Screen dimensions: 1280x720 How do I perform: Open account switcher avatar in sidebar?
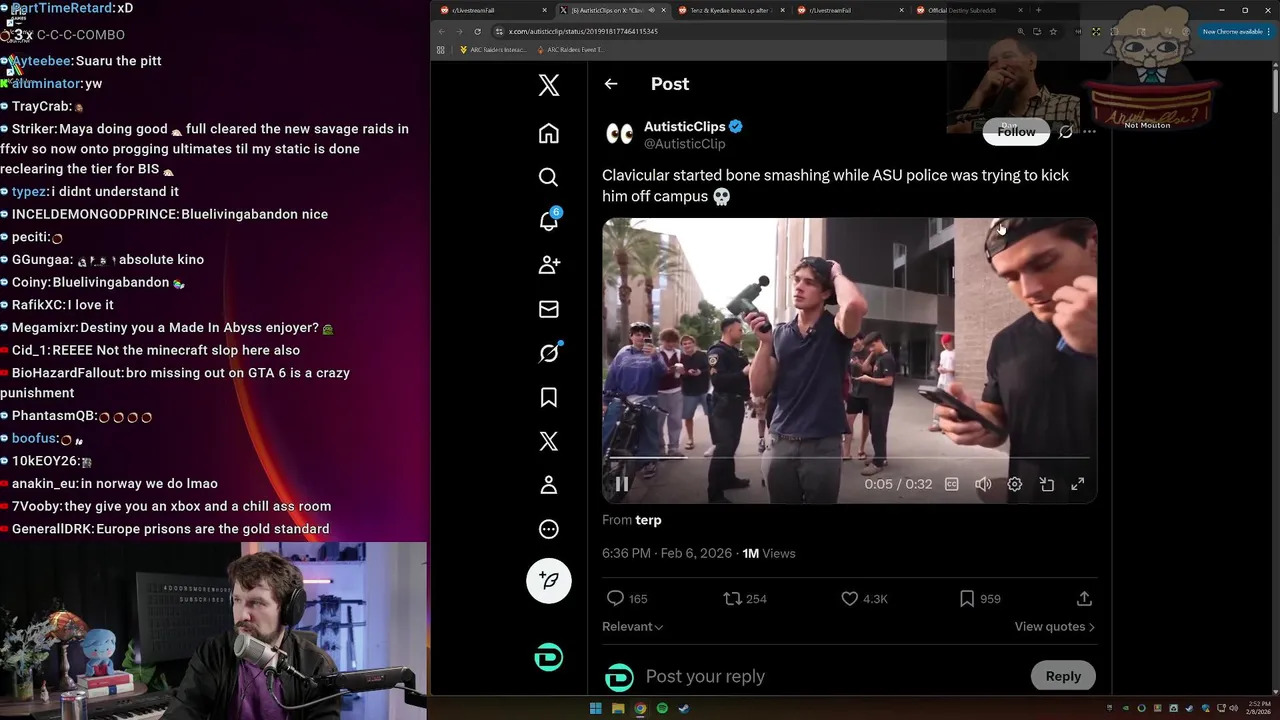click(x=549, y=657)
